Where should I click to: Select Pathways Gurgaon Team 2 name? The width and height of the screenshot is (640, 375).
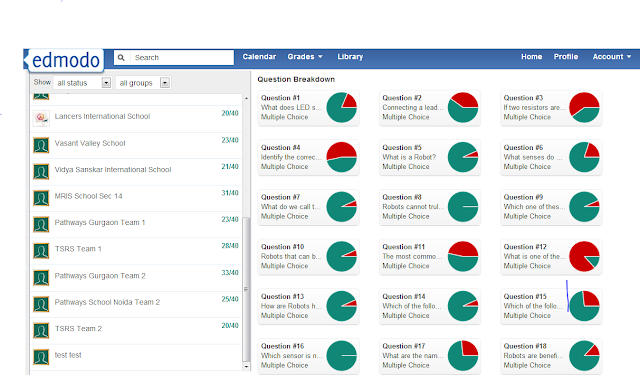click(100, 276)
